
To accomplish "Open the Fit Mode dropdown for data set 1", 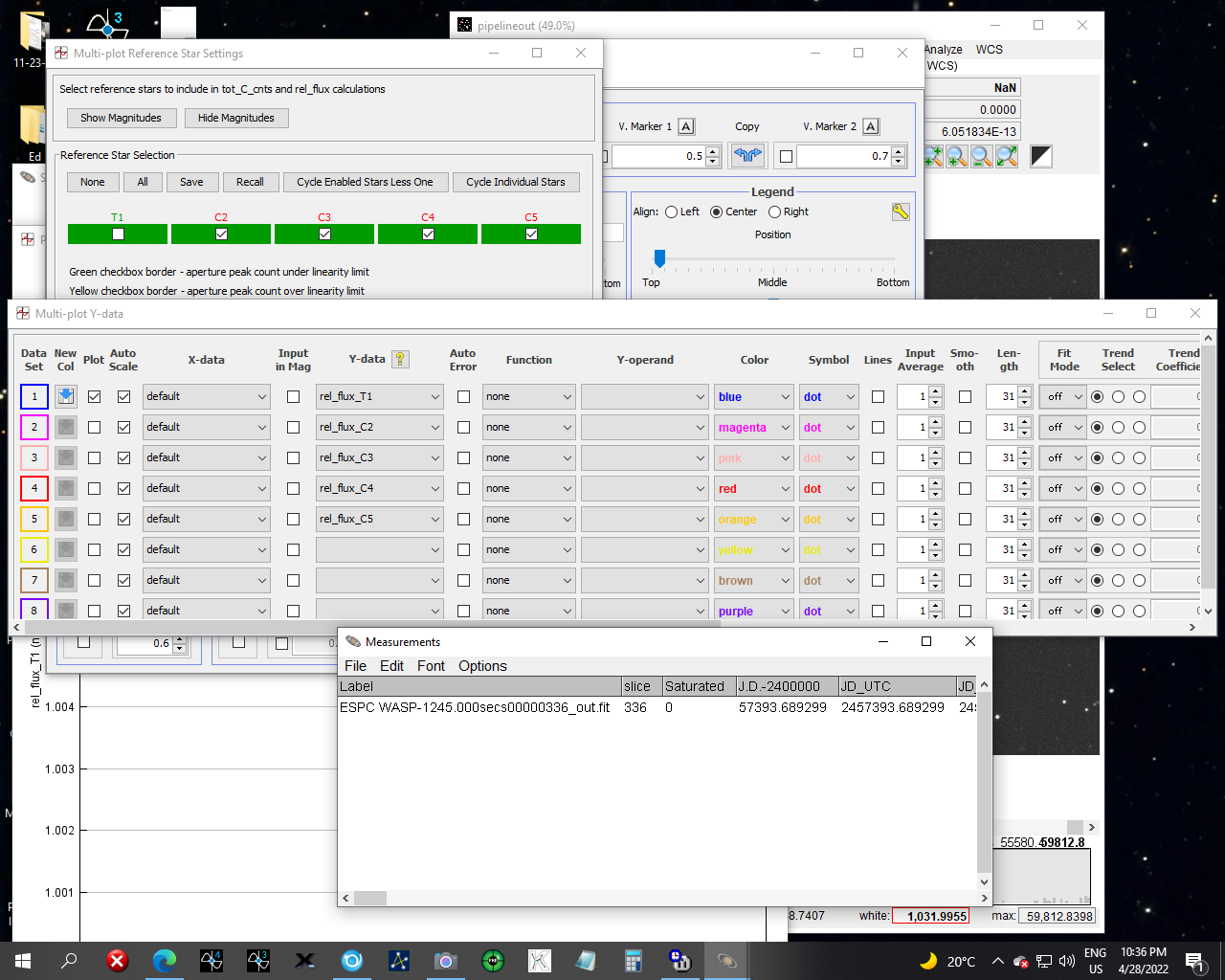I will (x=1062, y=396).
